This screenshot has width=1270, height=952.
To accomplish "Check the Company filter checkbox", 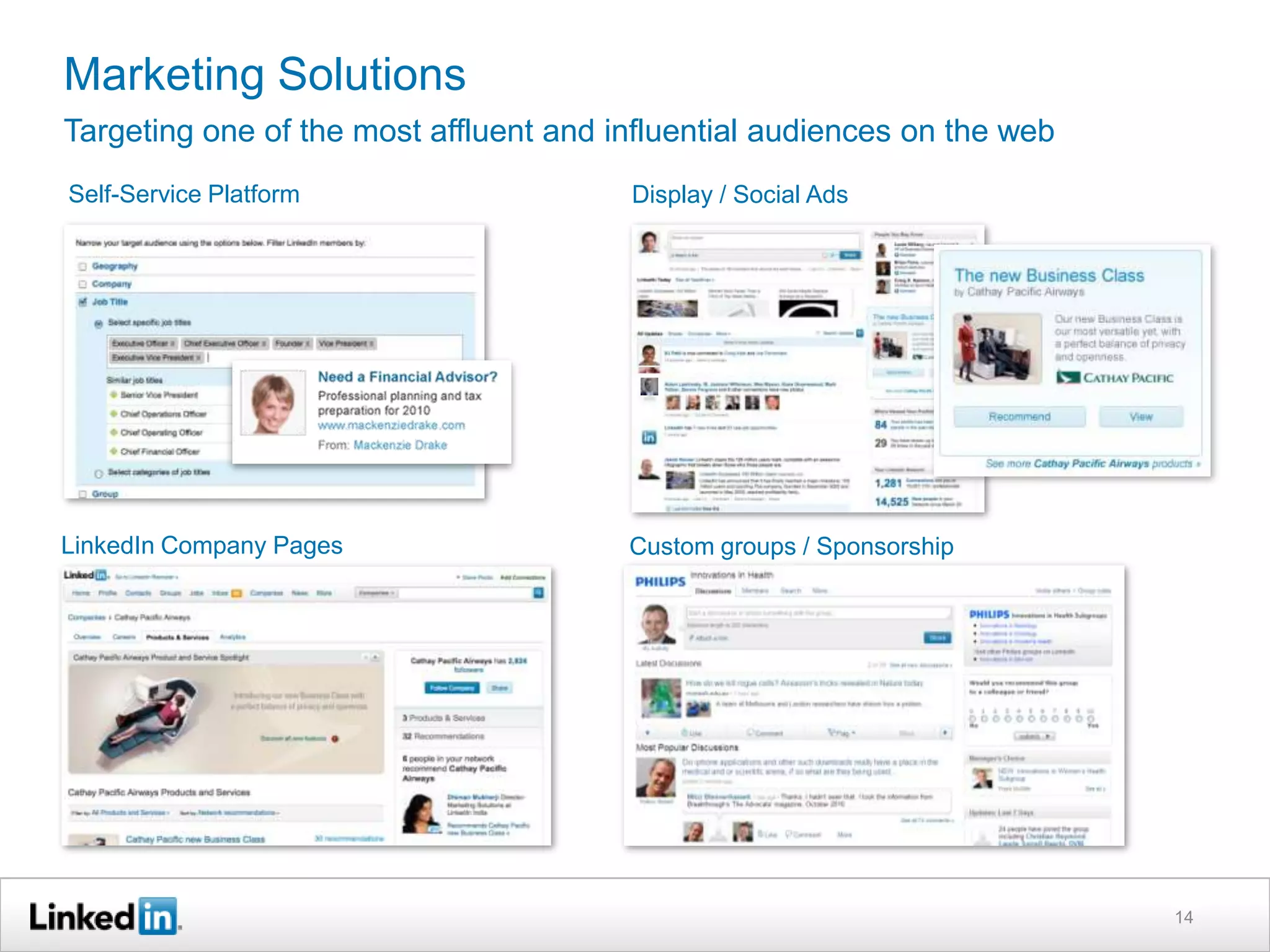I will pyautogui.click(x=82, y=284).
